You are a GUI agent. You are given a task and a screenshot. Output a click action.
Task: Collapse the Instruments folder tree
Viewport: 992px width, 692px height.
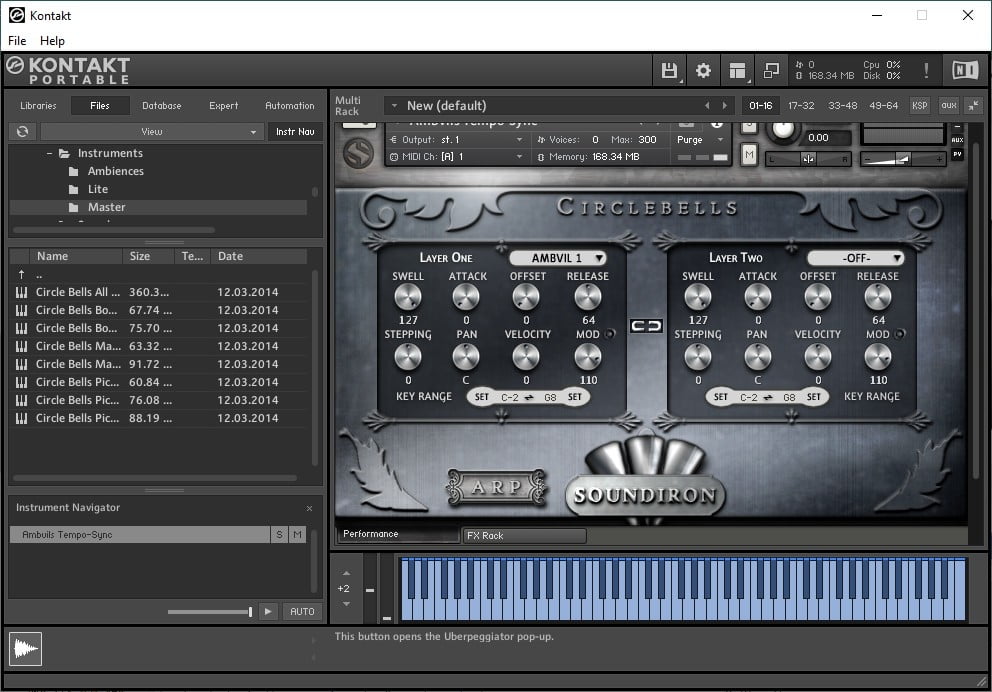(x=49, y=154)
